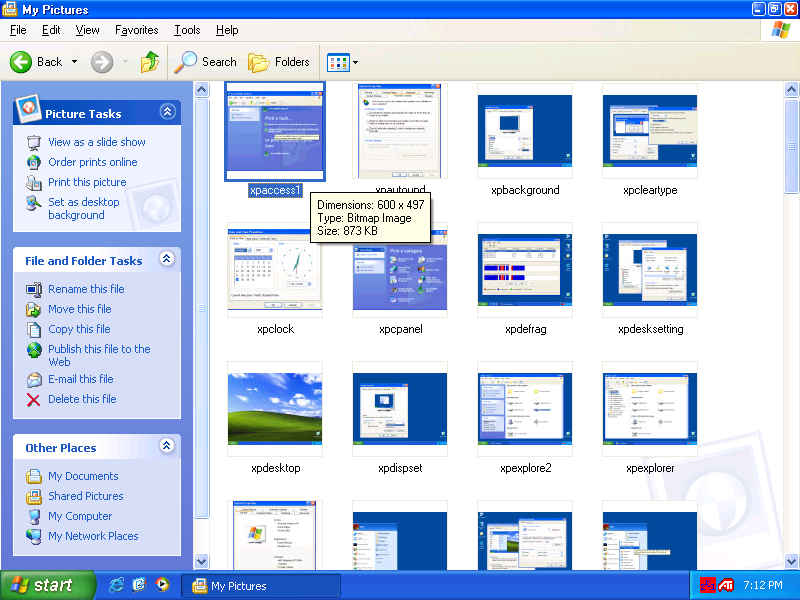
Task: Collapse the Picture Tasks panel
Action: click(167, 111)
